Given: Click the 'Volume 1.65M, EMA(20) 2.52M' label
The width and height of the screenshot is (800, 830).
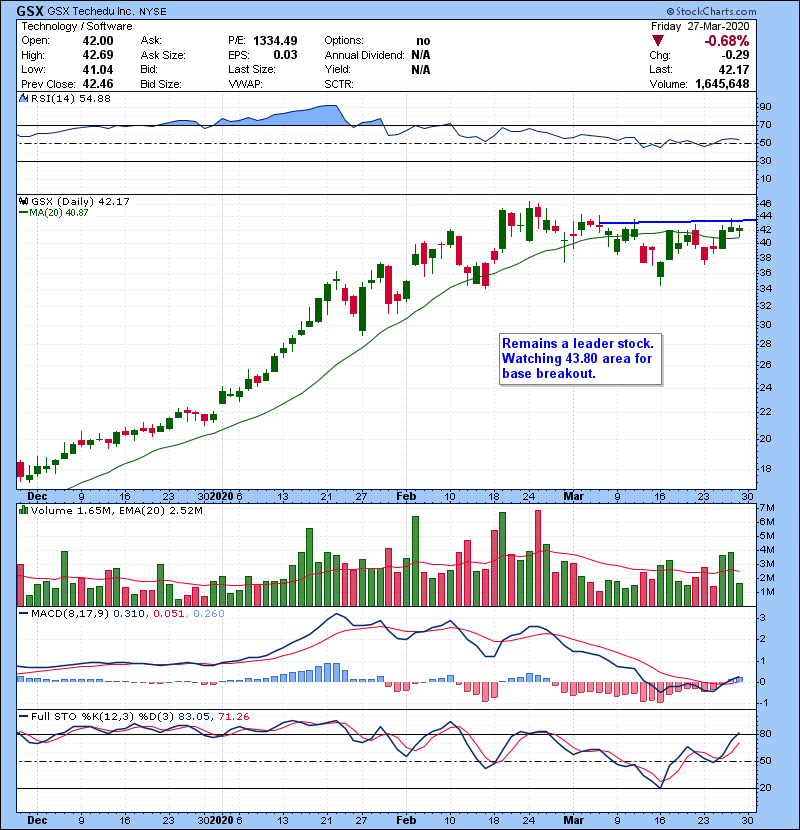Looking at the screenshot, I should [x=116, y=510].
